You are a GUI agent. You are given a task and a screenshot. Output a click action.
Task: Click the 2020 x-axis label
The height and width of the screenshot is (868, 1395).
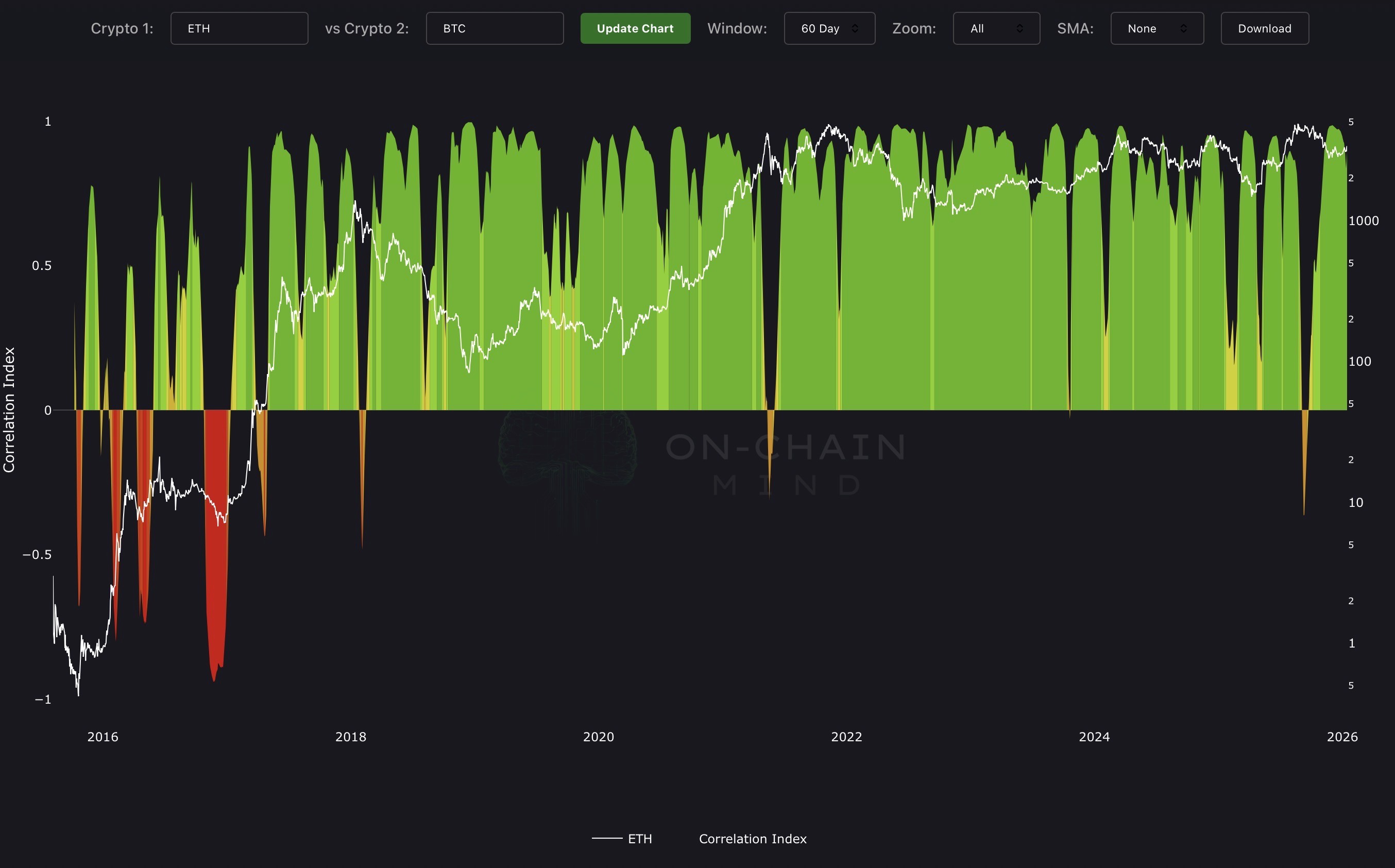598,737
